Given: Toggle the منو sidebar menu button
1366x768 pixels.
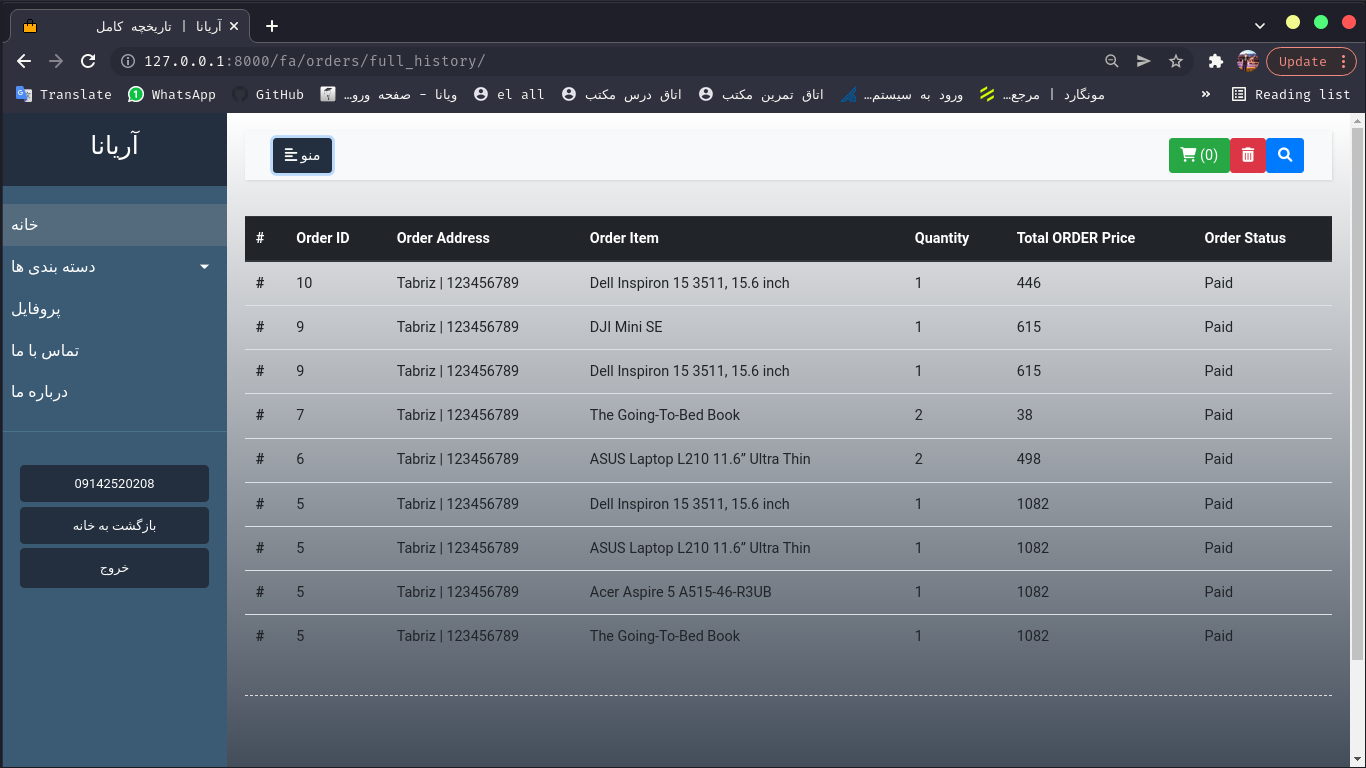Looking at the screenshot, I should [x=302, y=155].
